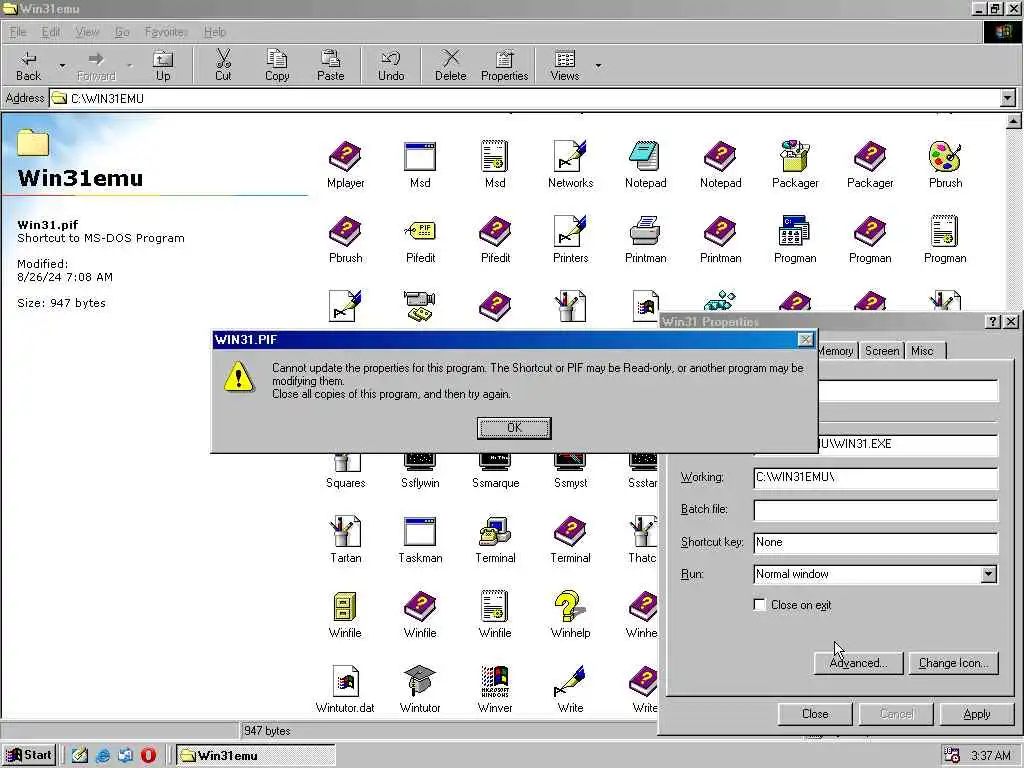The image size is (1024, 768).
Task: Click the system tray clock
Action: (x=990, y=756)
